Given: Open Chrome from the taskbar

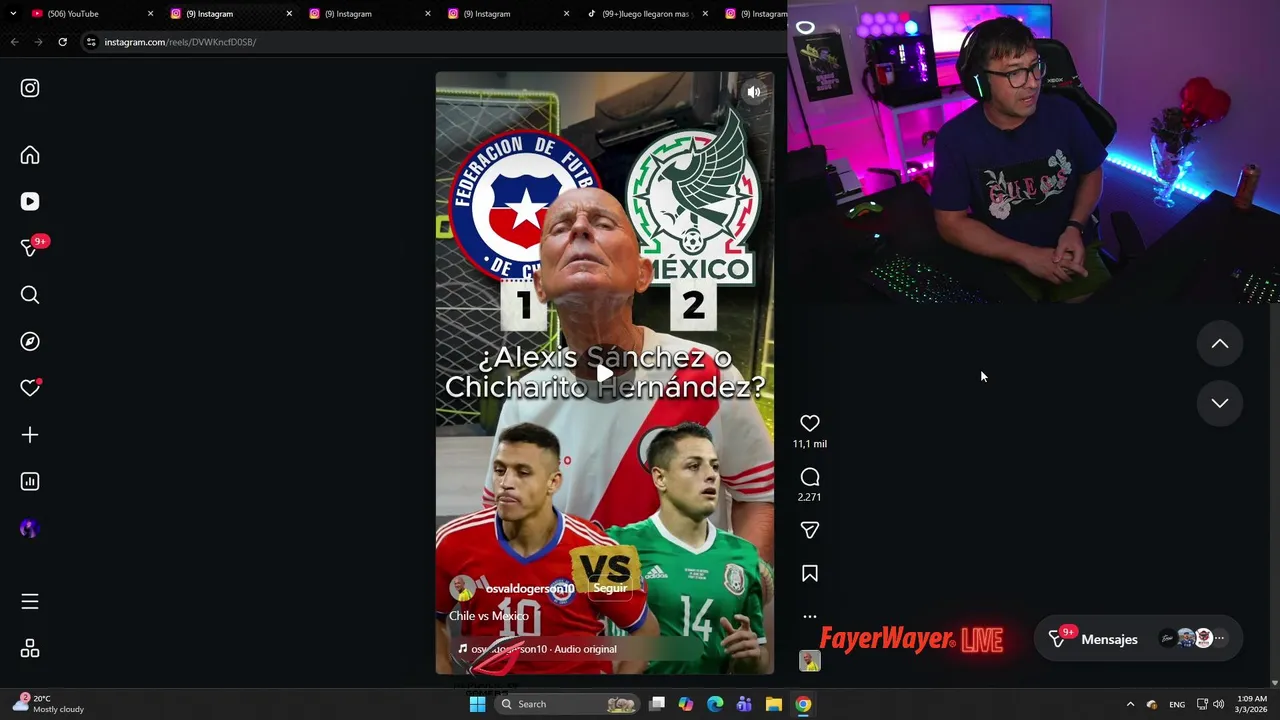Looking at the screenshot, I should pyautogui.click(x=803, y=704).
